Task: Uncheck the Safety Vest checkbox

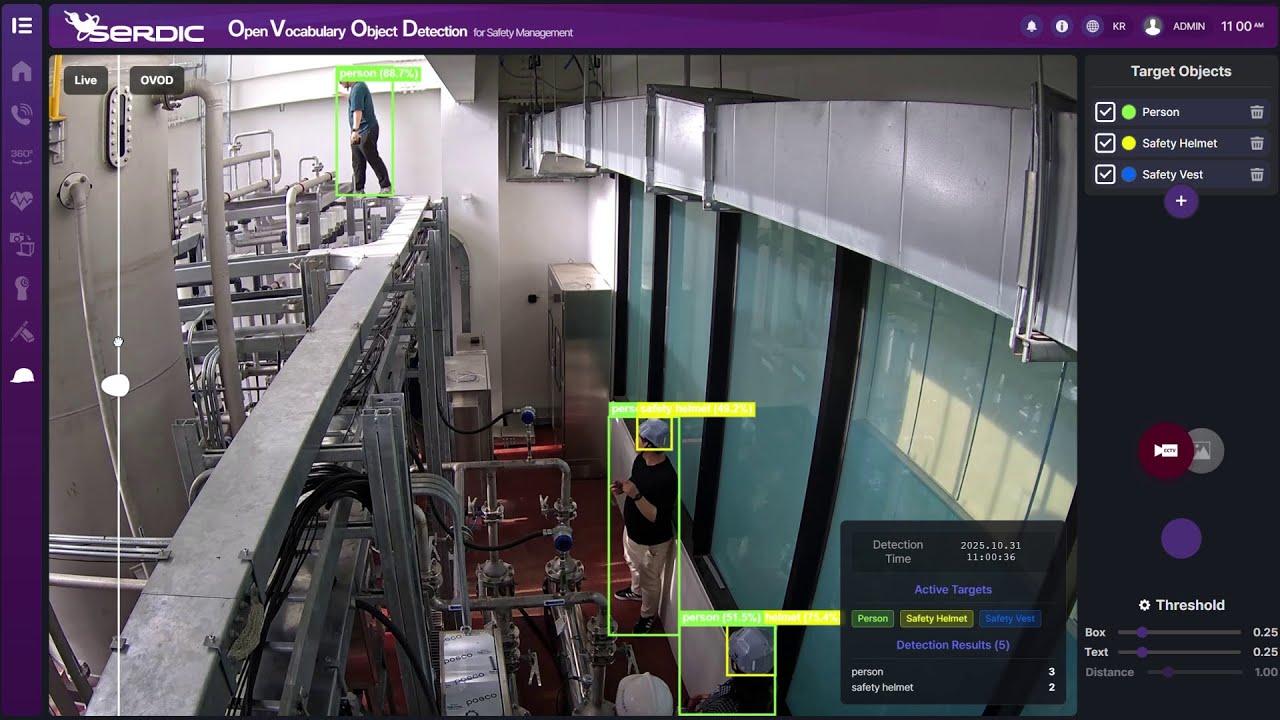Action: (x=1105, y=174)
